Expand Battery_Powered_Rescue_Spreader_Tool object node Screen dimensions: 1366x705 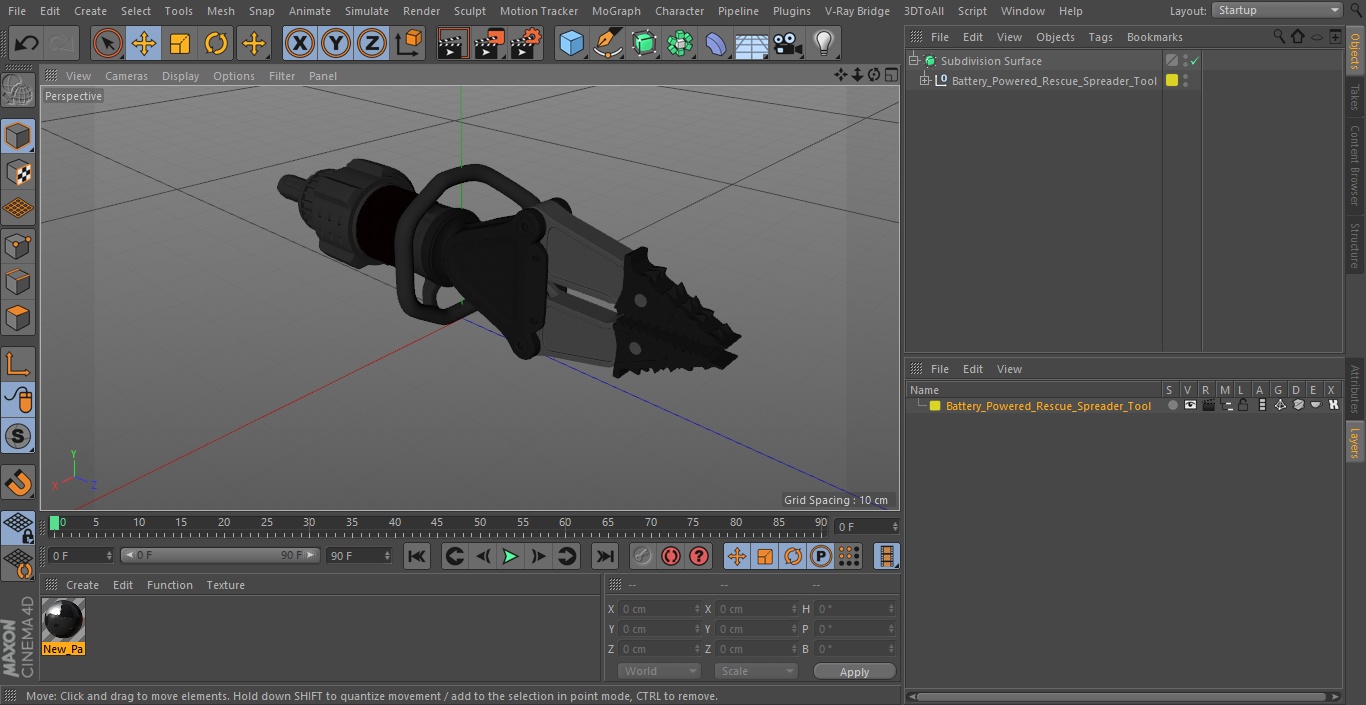925,81
